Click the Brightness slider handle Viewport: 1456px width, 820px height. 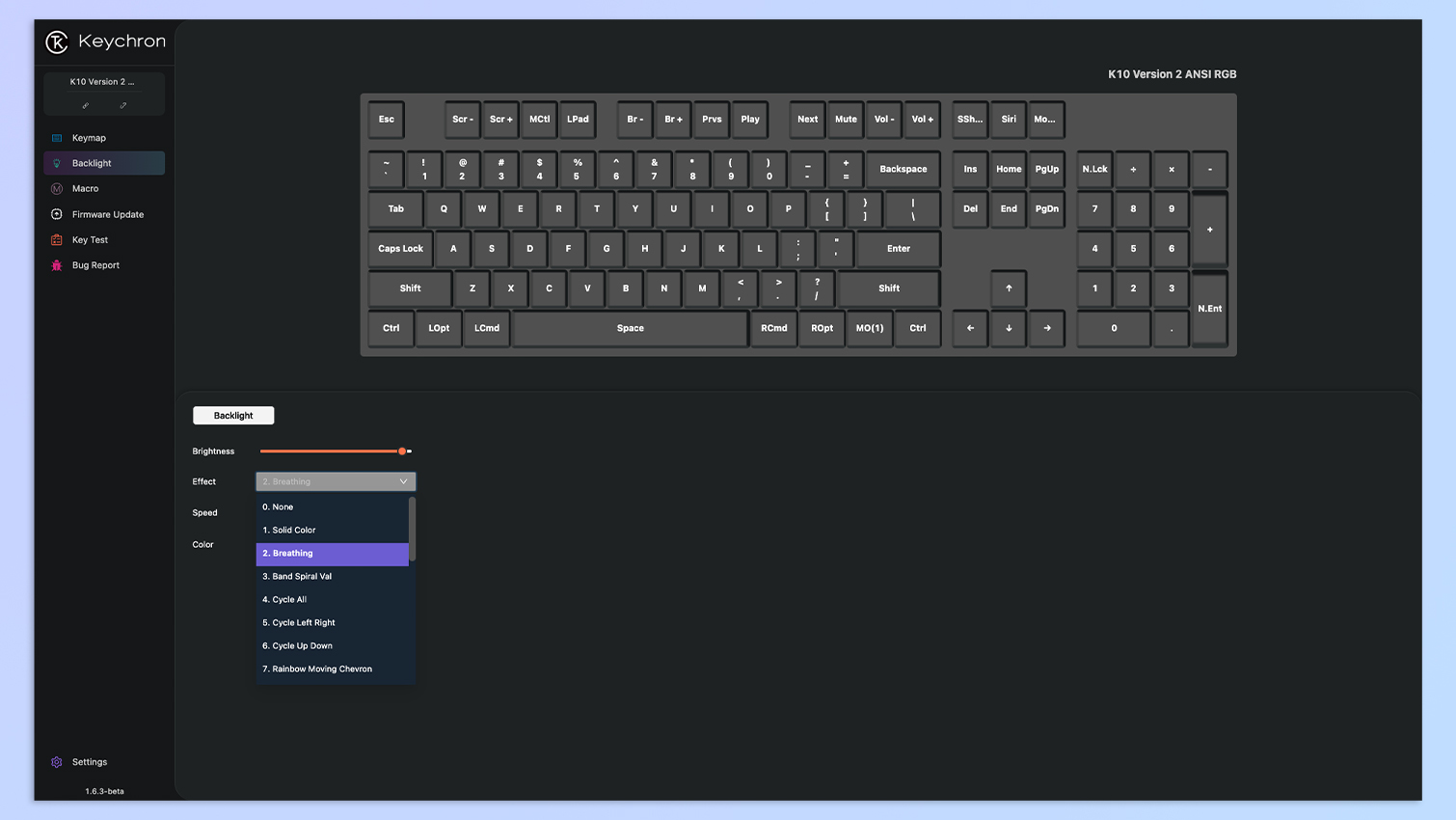[x=402, y=451]
